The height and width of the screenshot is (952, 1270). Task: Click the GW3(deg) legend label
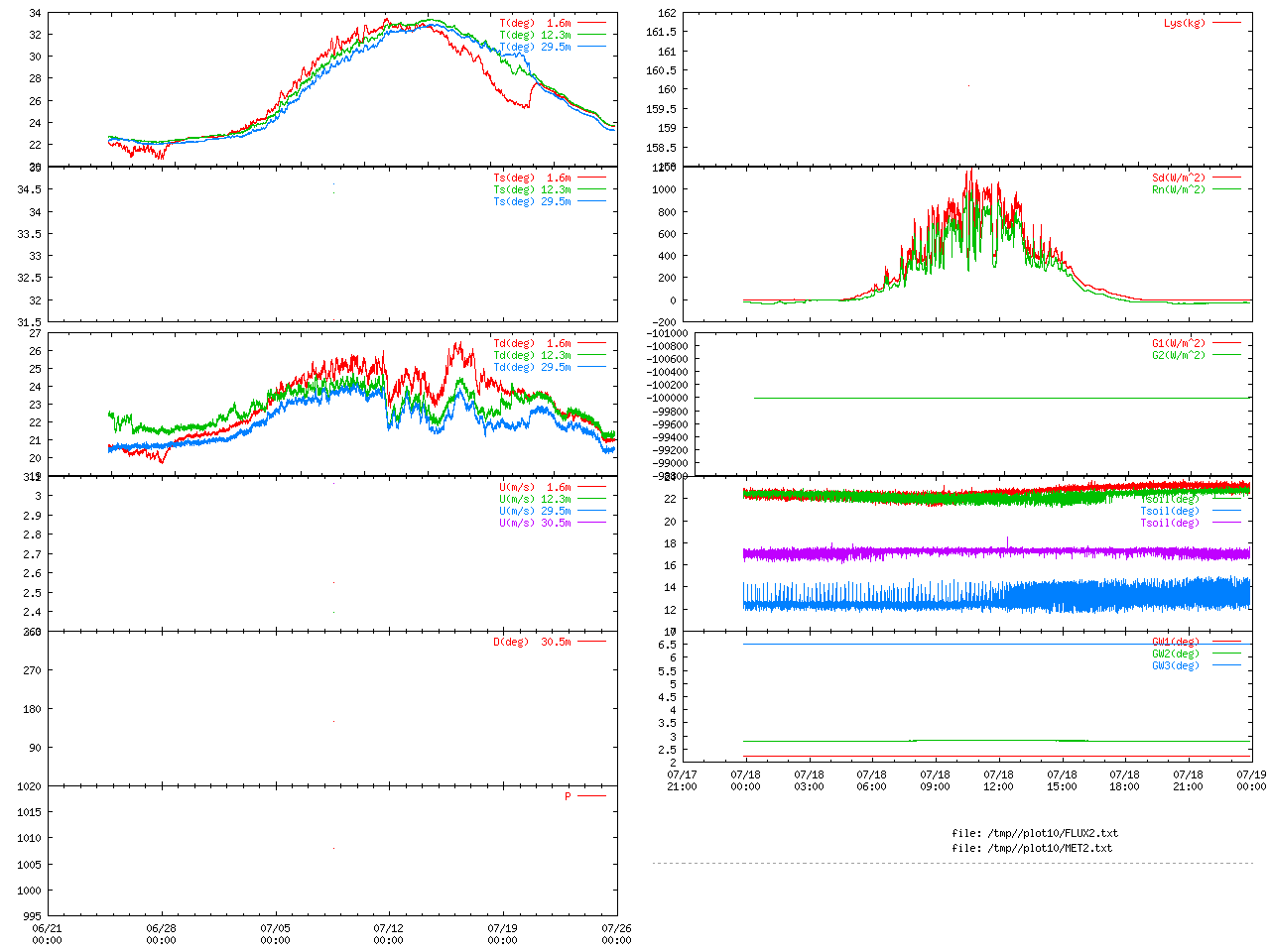point(1175,665)
